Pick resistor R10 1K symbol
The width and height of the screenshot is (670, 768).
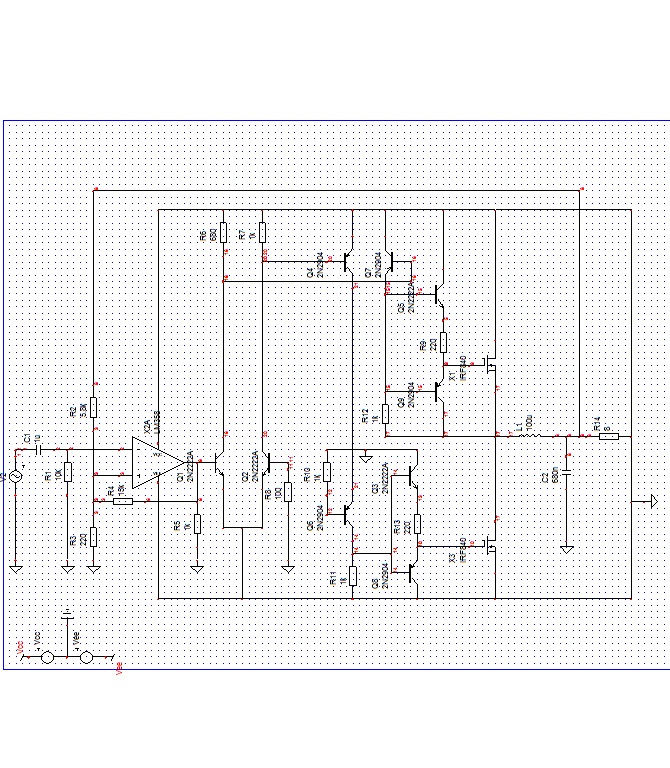pos(327,472)
